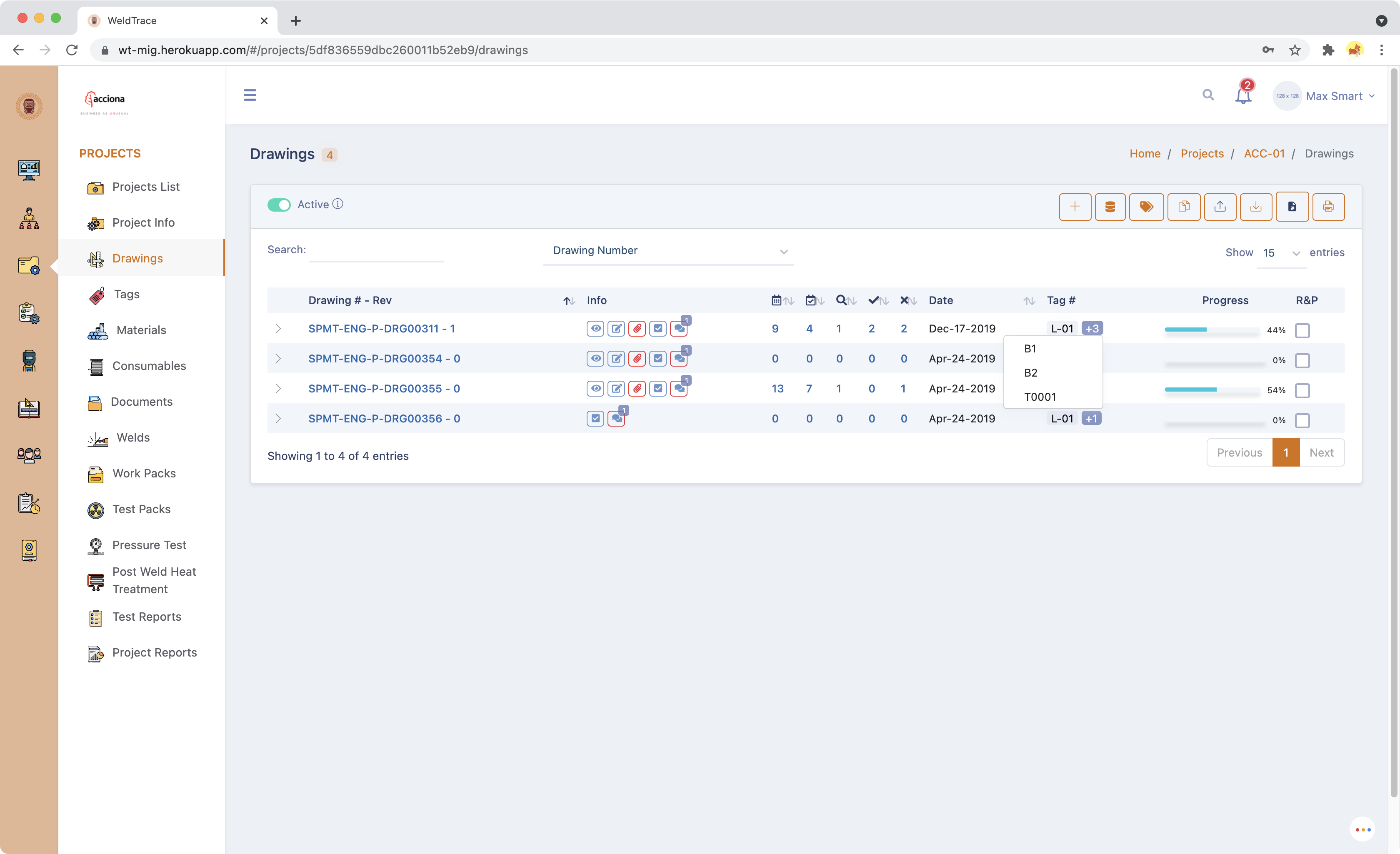Expand row SPMT-ENG-P-DRG00356 - 0

pos(278,419)
